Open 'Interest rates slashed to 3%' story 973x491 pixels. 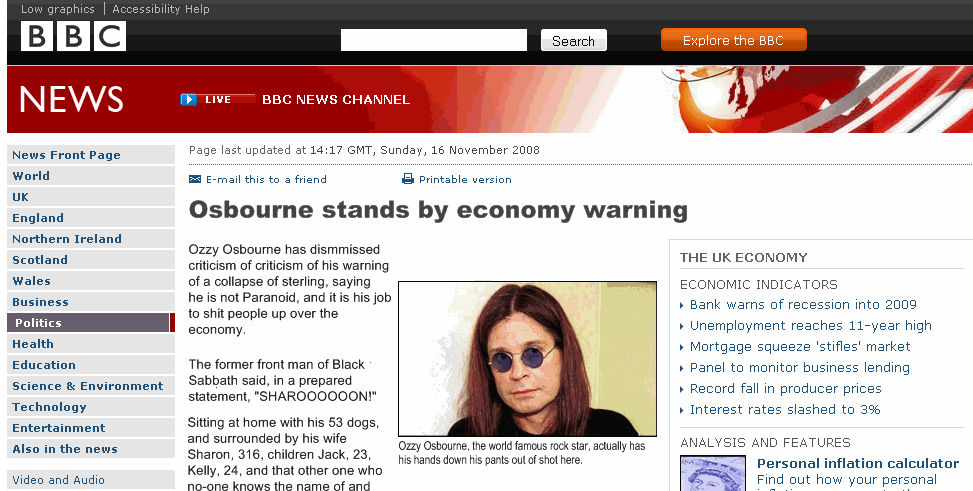[x=785, y=410]
